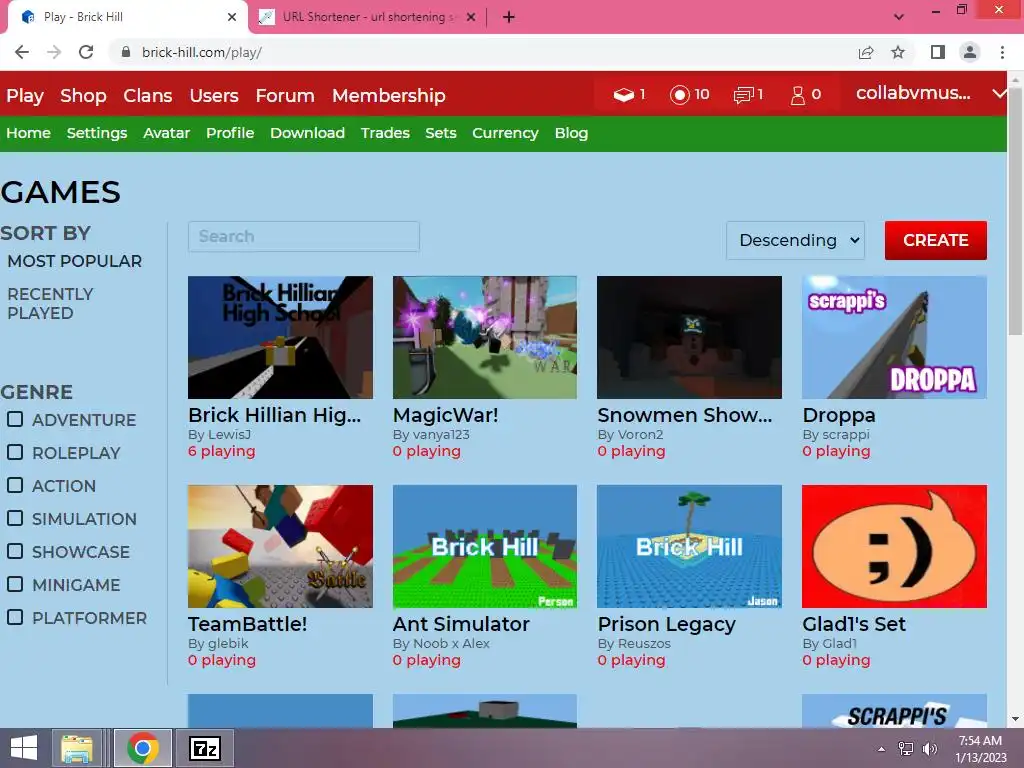
Task: Open the Prison Legacy game title
Action: pyautogui.click(x=667, y=624)
